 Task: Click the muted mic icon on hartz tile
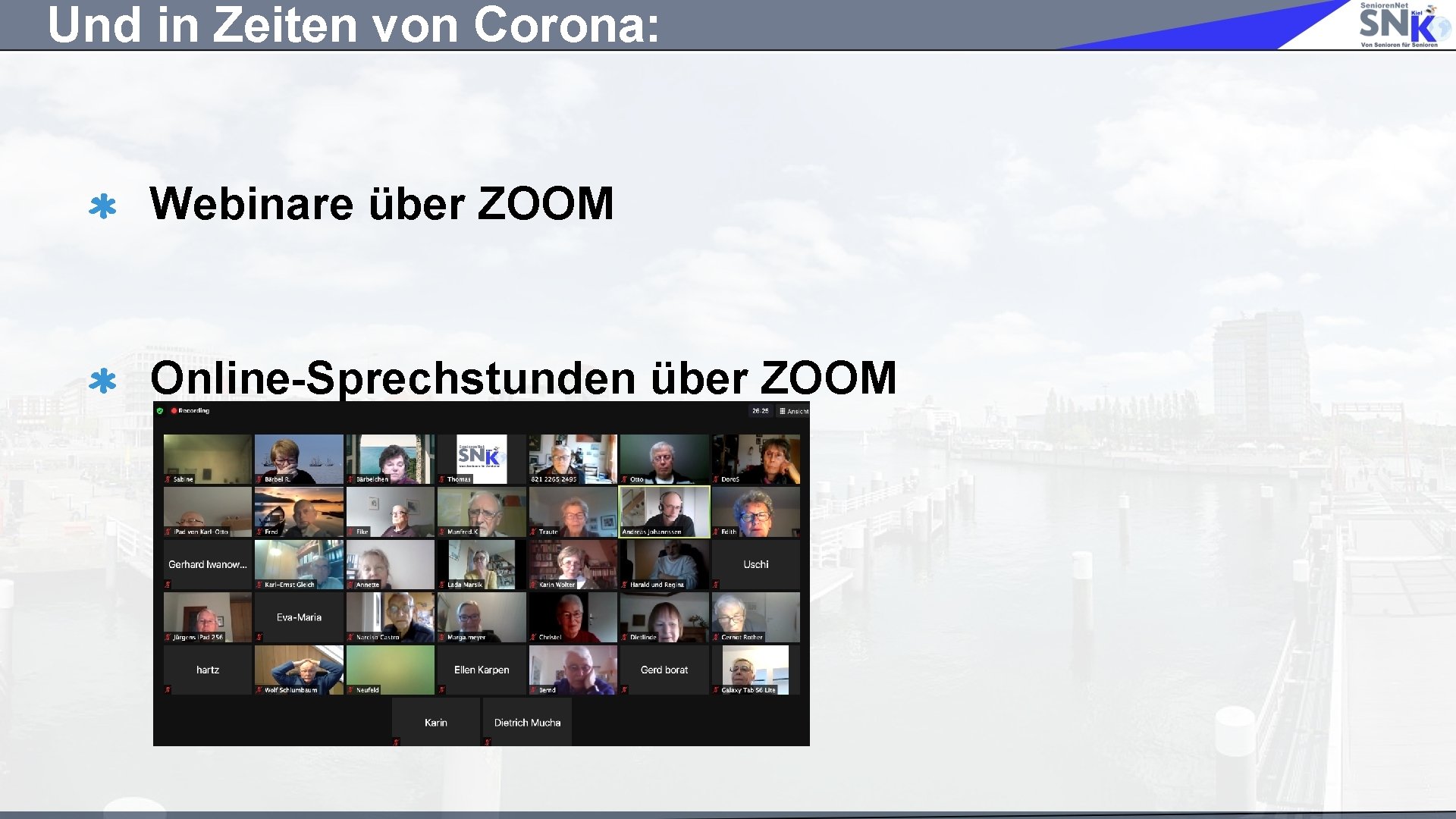168,690
